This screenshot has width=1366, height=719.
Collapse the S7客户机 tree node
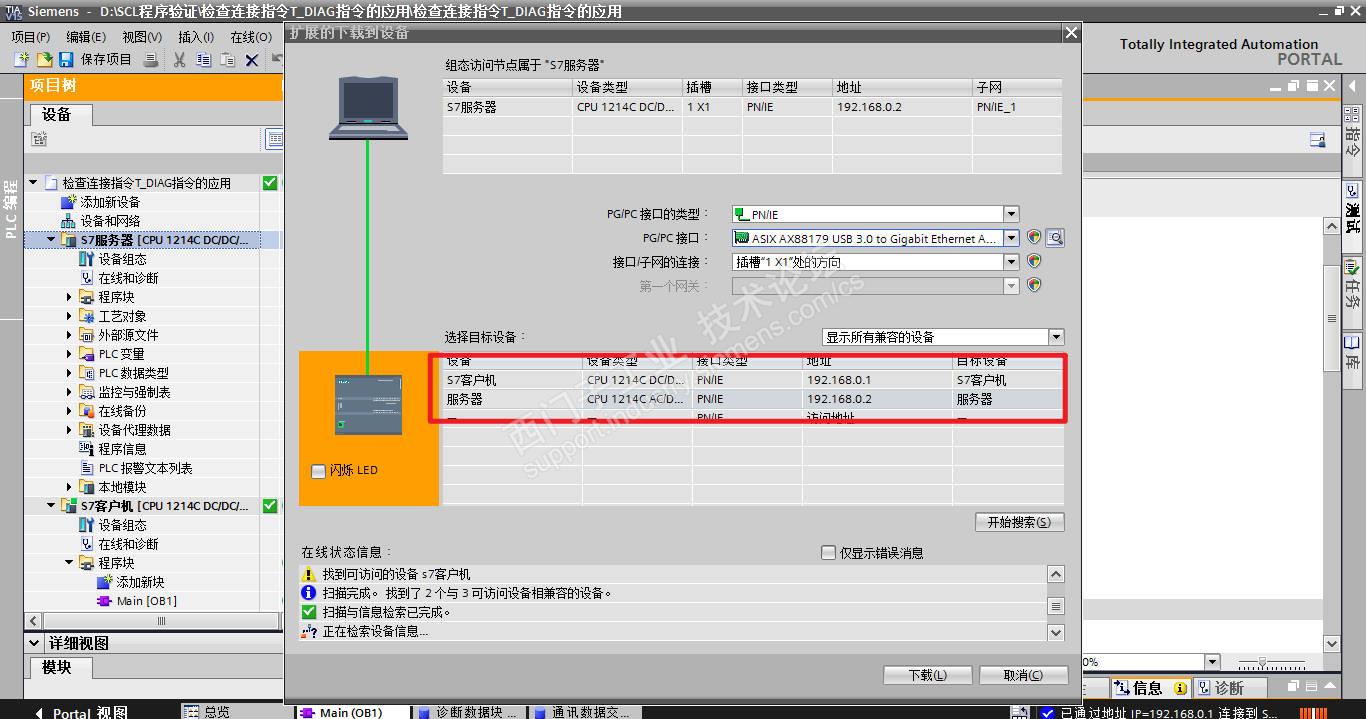click(x=51, y=506)
